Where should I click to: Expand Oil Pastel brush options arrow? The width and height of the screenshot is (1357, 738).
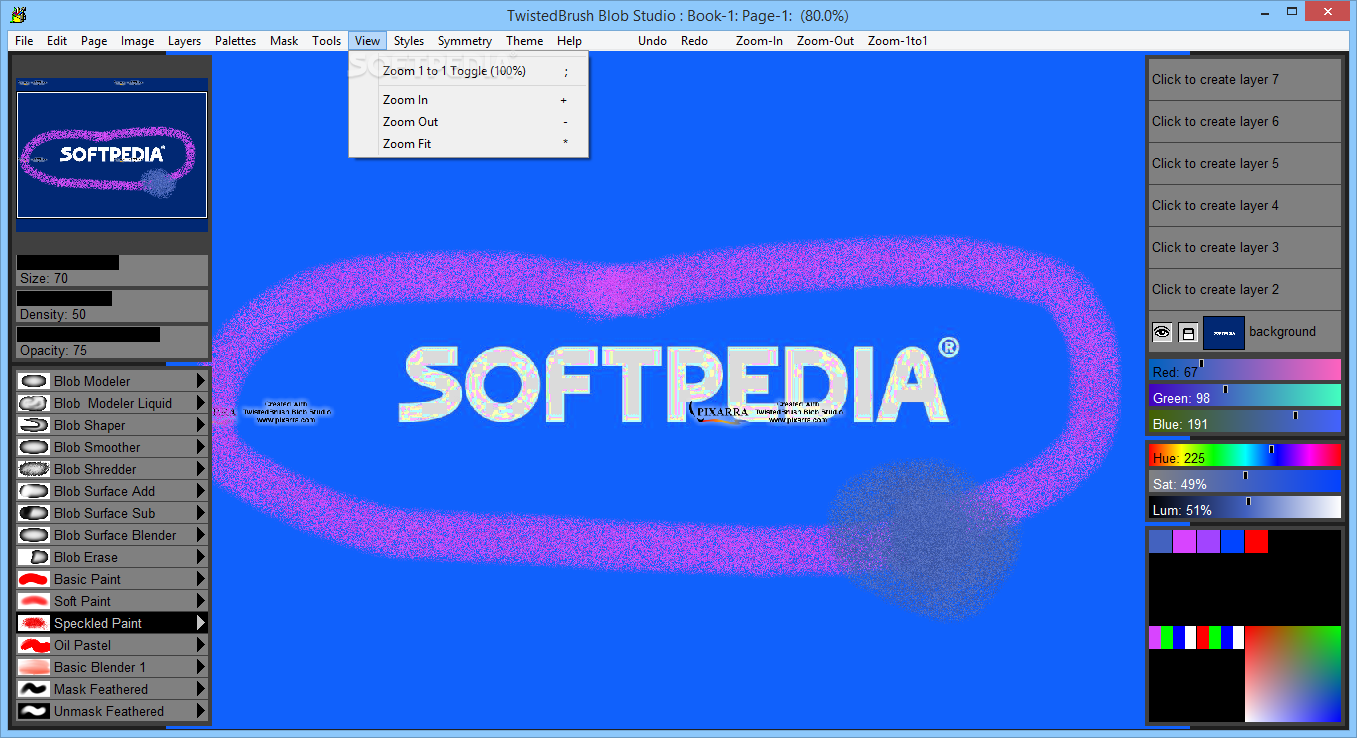click(201, 645)
